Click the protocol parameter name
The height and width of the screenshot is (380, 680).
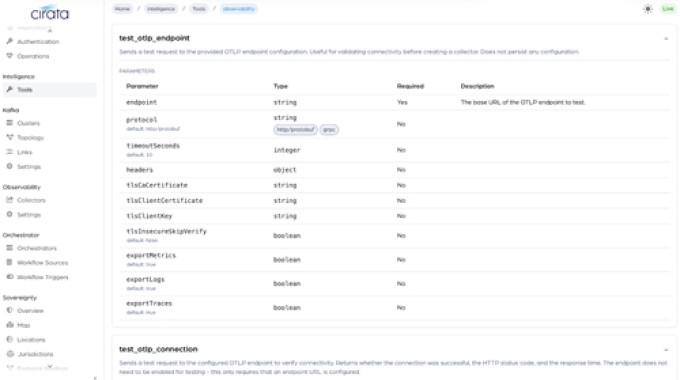pyautogui.click(x=141, y=120)
